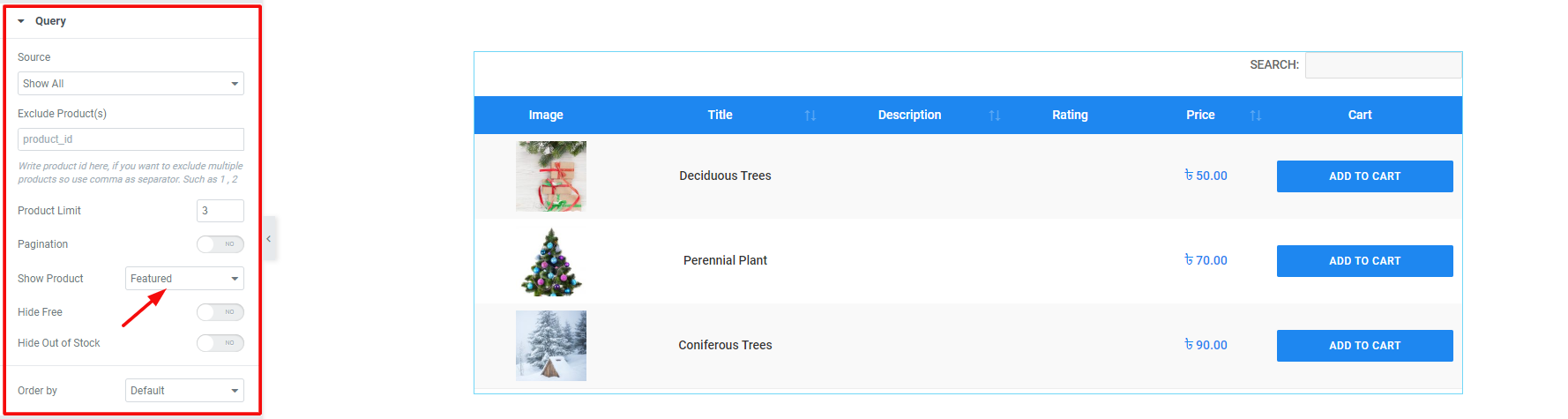Click the Price column sort arrows icon
Viewport: 1568px width, 419px height.
(x=1255, y=116)
